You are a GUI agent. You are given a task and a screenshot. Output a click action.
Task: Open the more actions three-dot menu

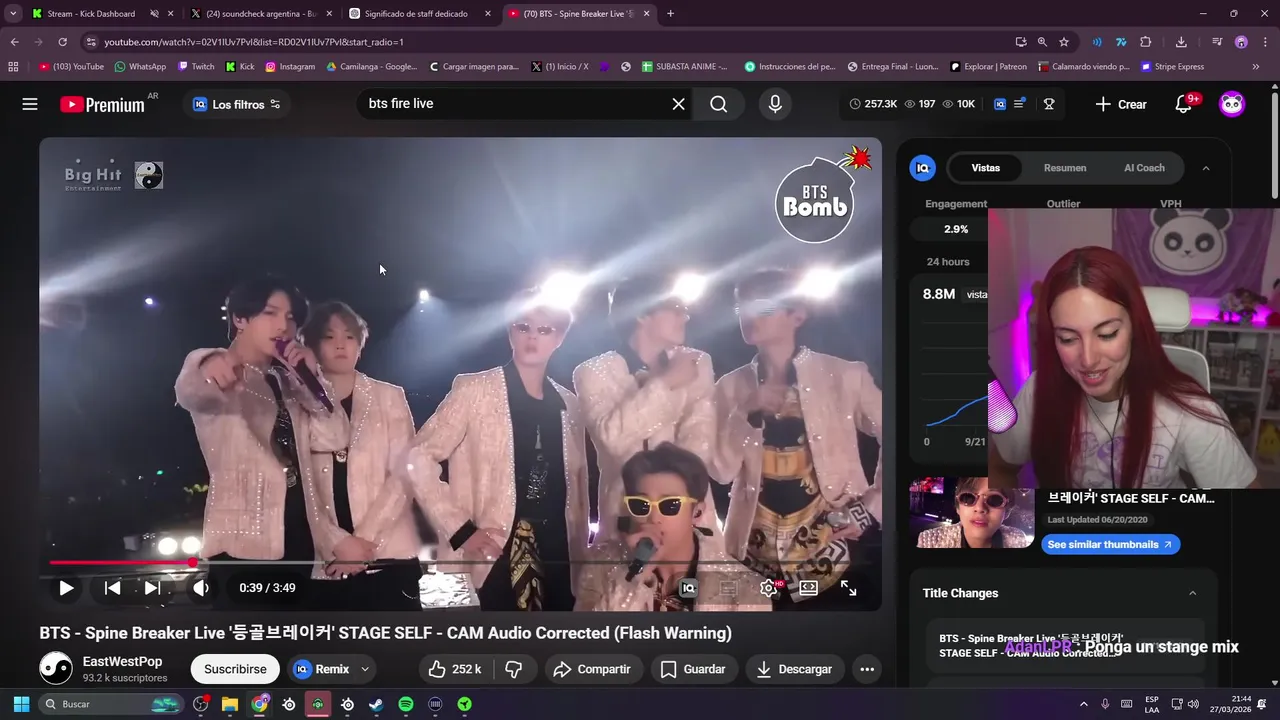pyautogui.click(x=867, y=669)
